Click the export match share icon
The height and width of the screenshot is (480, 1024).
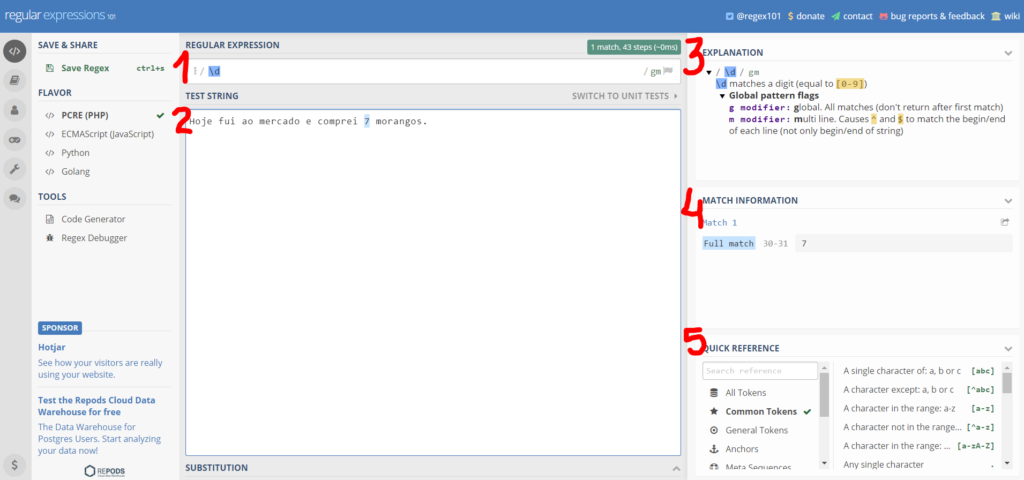point(1005,222)
